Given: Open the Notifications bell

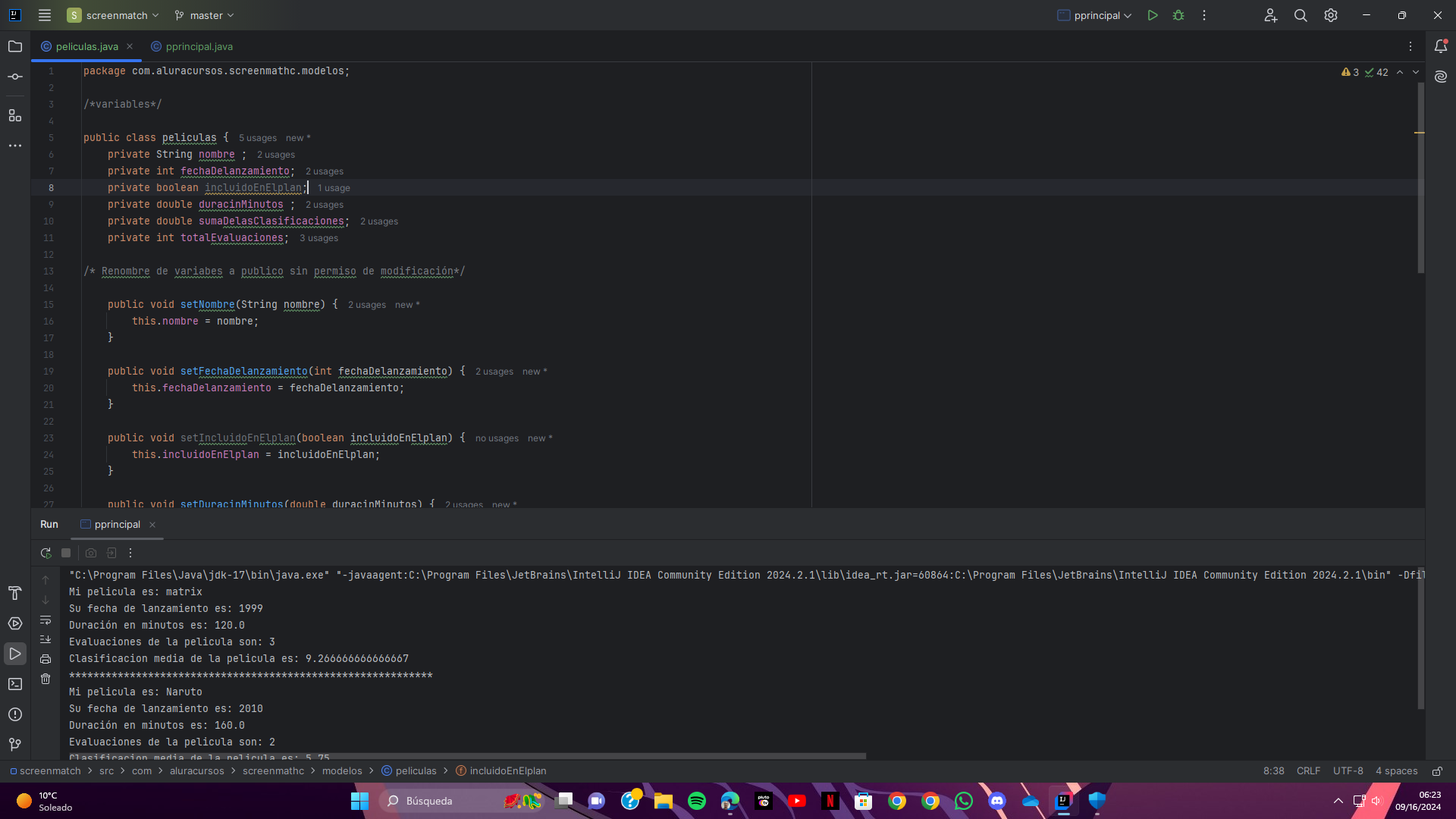Looking at the screenshot, I should (1441, 46).
